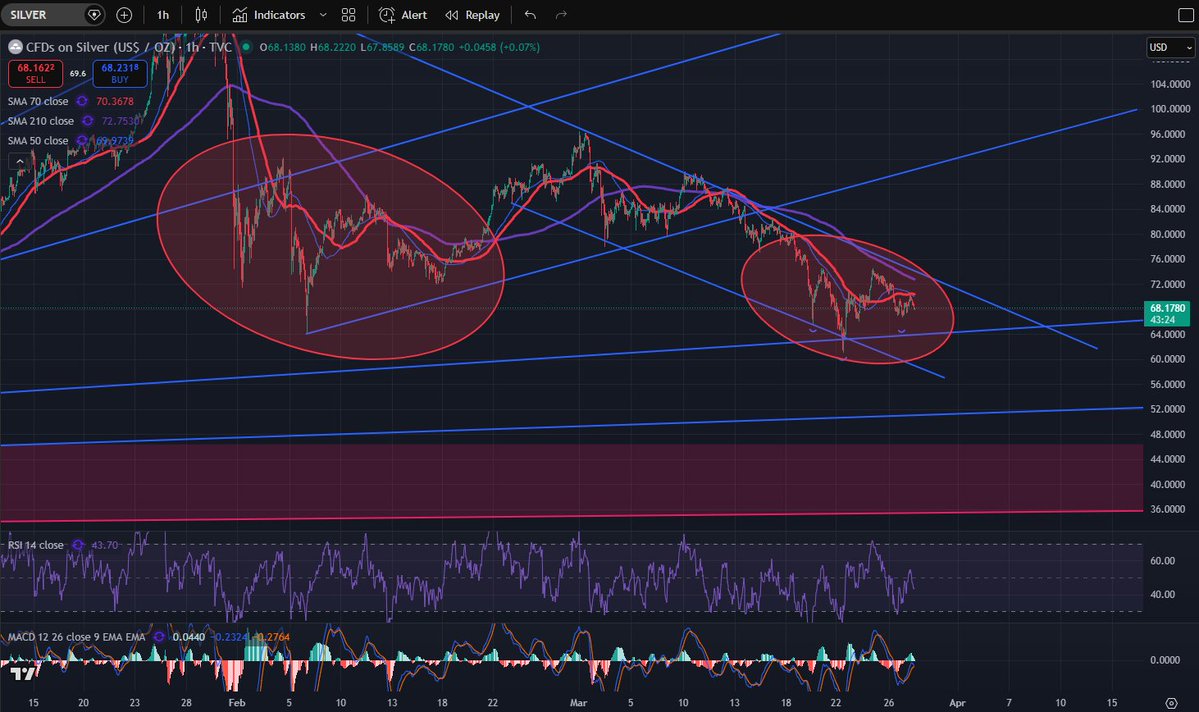Click the plus icon to compare symbols
Image resolution: width=1199 pixels, height=712 pixels.
point(124,15)
